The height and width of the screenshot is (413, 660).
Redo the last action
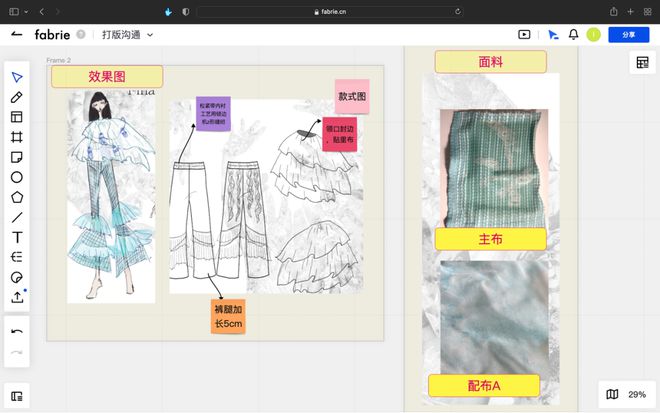point(17,352)
